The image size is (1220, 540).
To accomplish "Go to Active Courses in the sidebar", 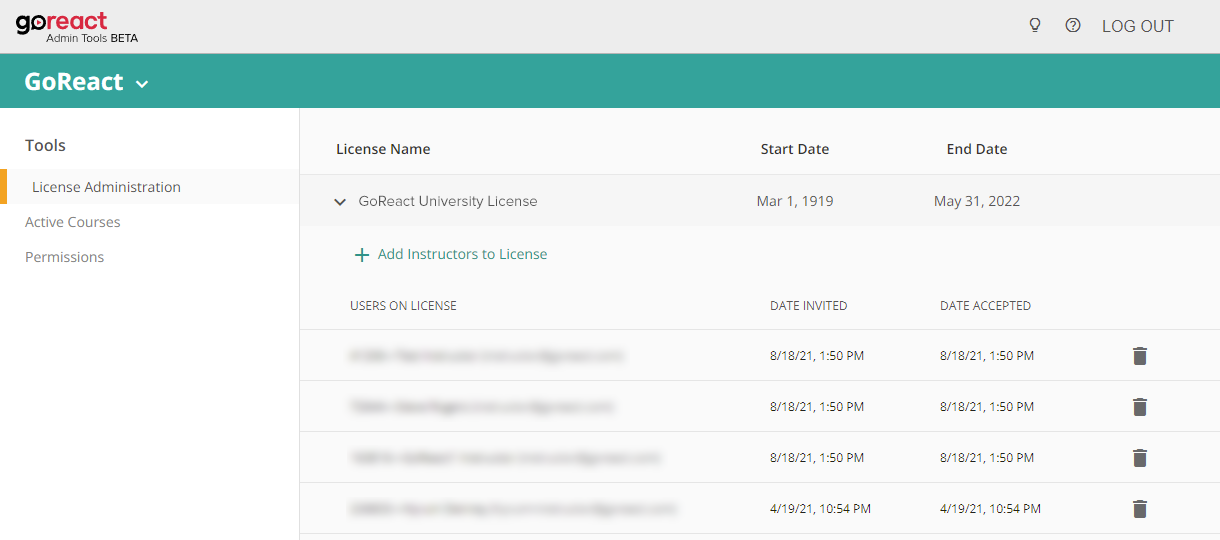I will click(x=72, y=222).
